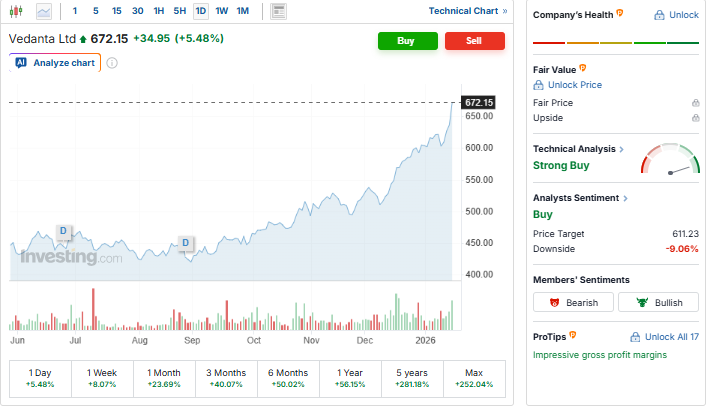Click lock icon beside Unlock All 17
The image size is (708, 407).
(635, 337)
